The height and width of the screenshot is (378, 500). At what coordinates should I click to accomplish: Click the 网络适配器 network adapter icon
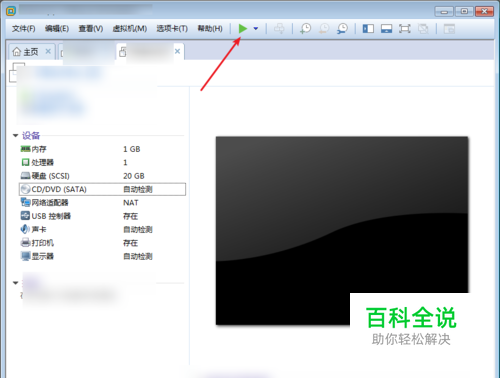click(x=25, y=202)
